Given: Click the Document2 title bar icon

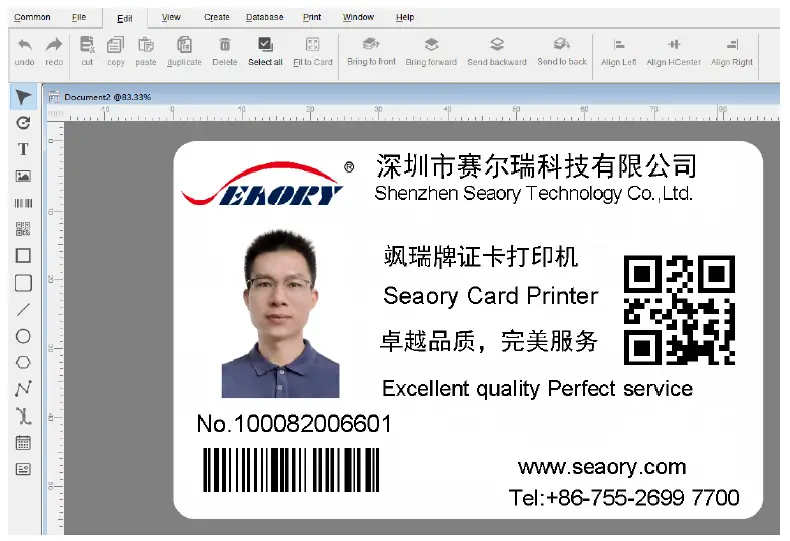Looking at the screenshot, I should point(54,97).
